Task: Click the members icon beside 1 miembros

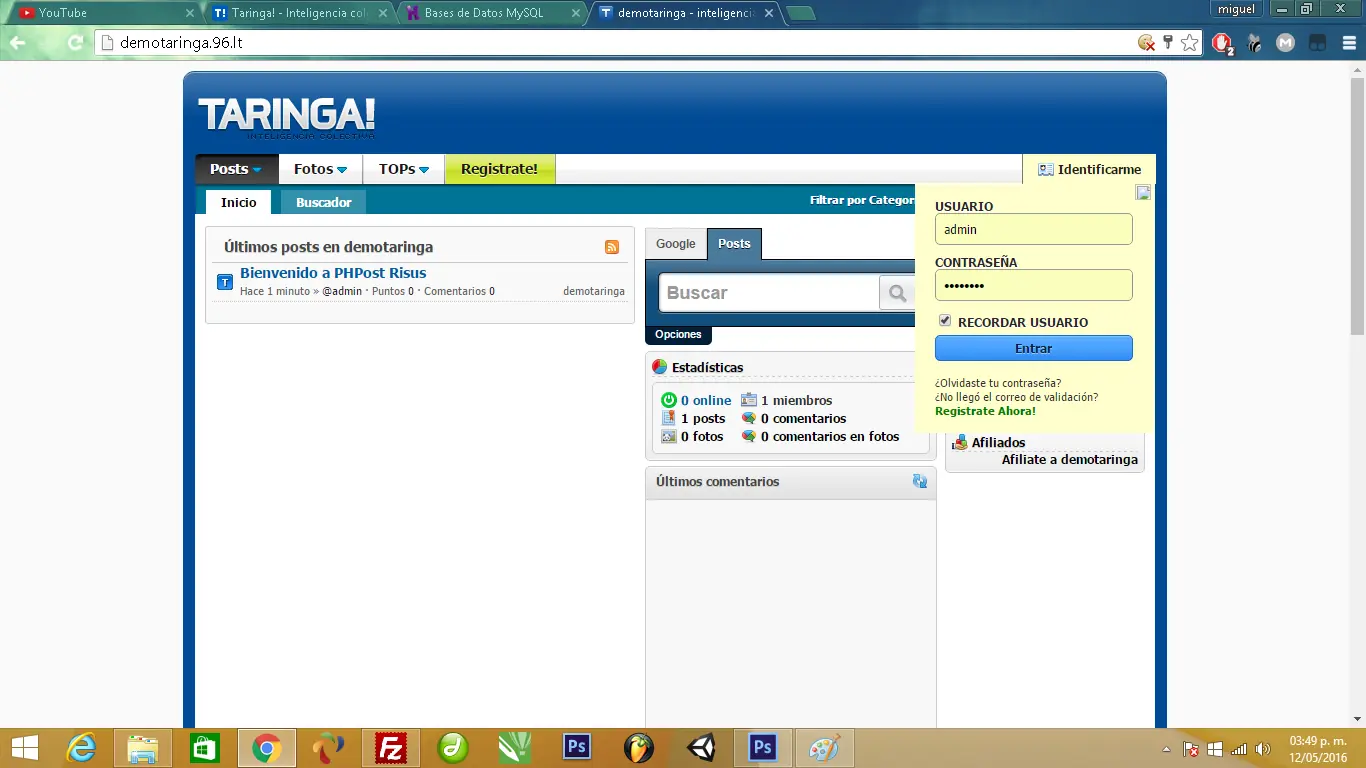Action: click(x=749, y=400)
